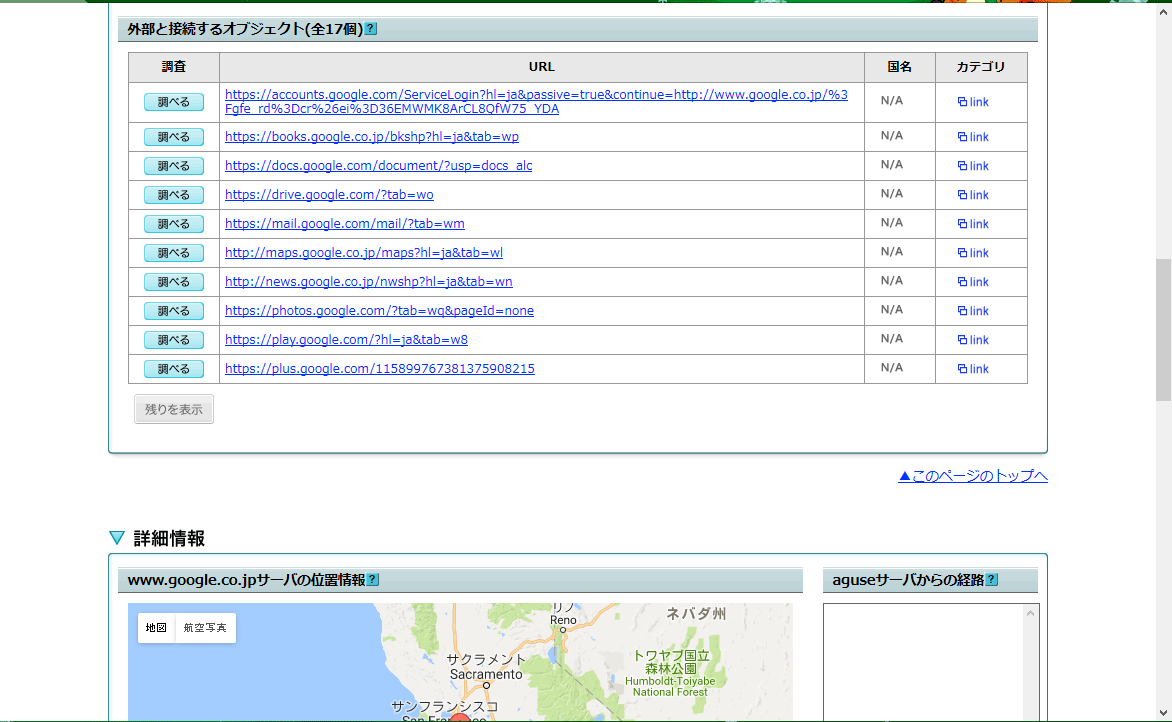Open the books.google.co.jp link
1172x722 pixels.
point(371,137)
